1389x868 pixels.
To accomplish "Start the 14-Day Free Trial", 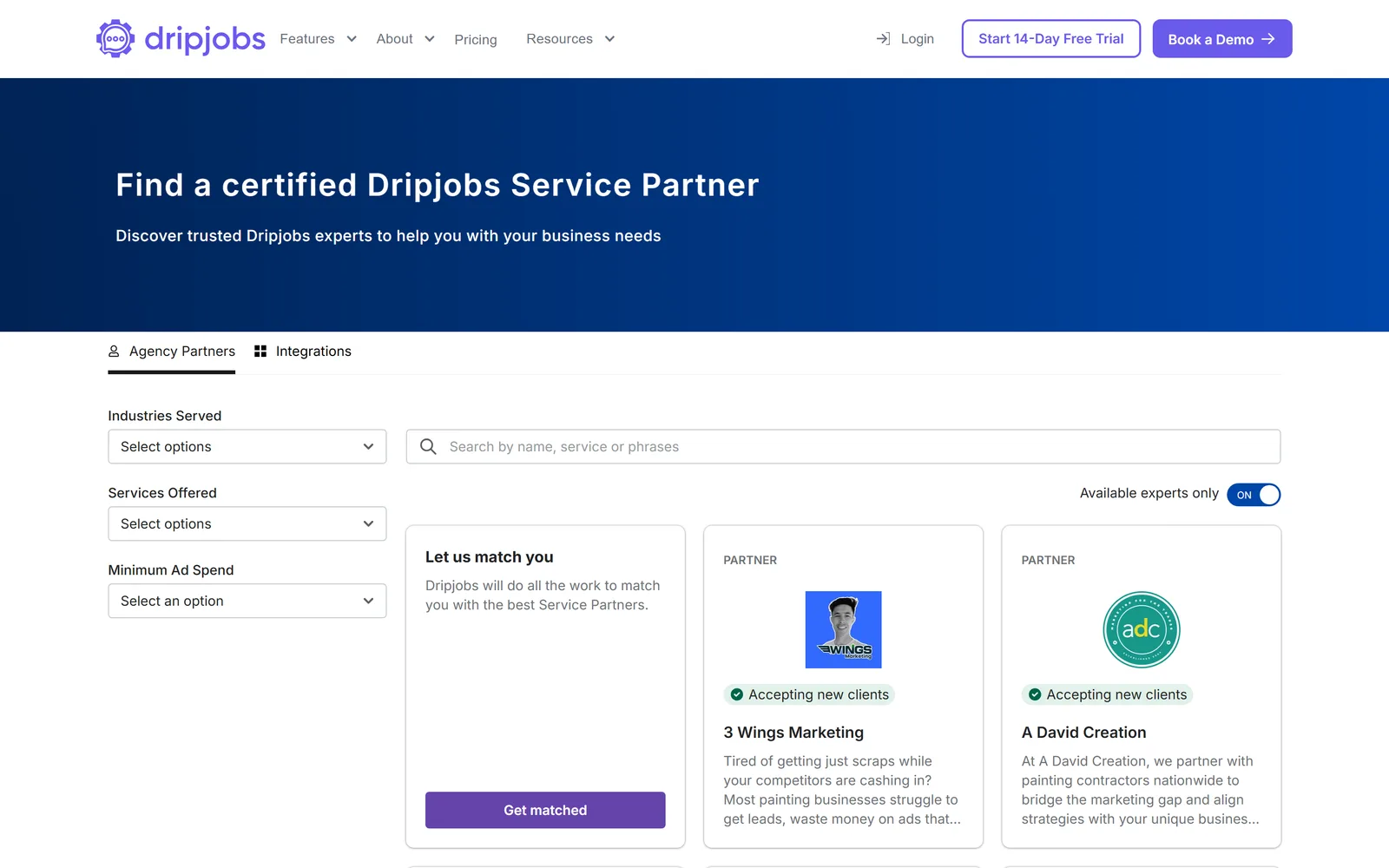I will 1051,39.
